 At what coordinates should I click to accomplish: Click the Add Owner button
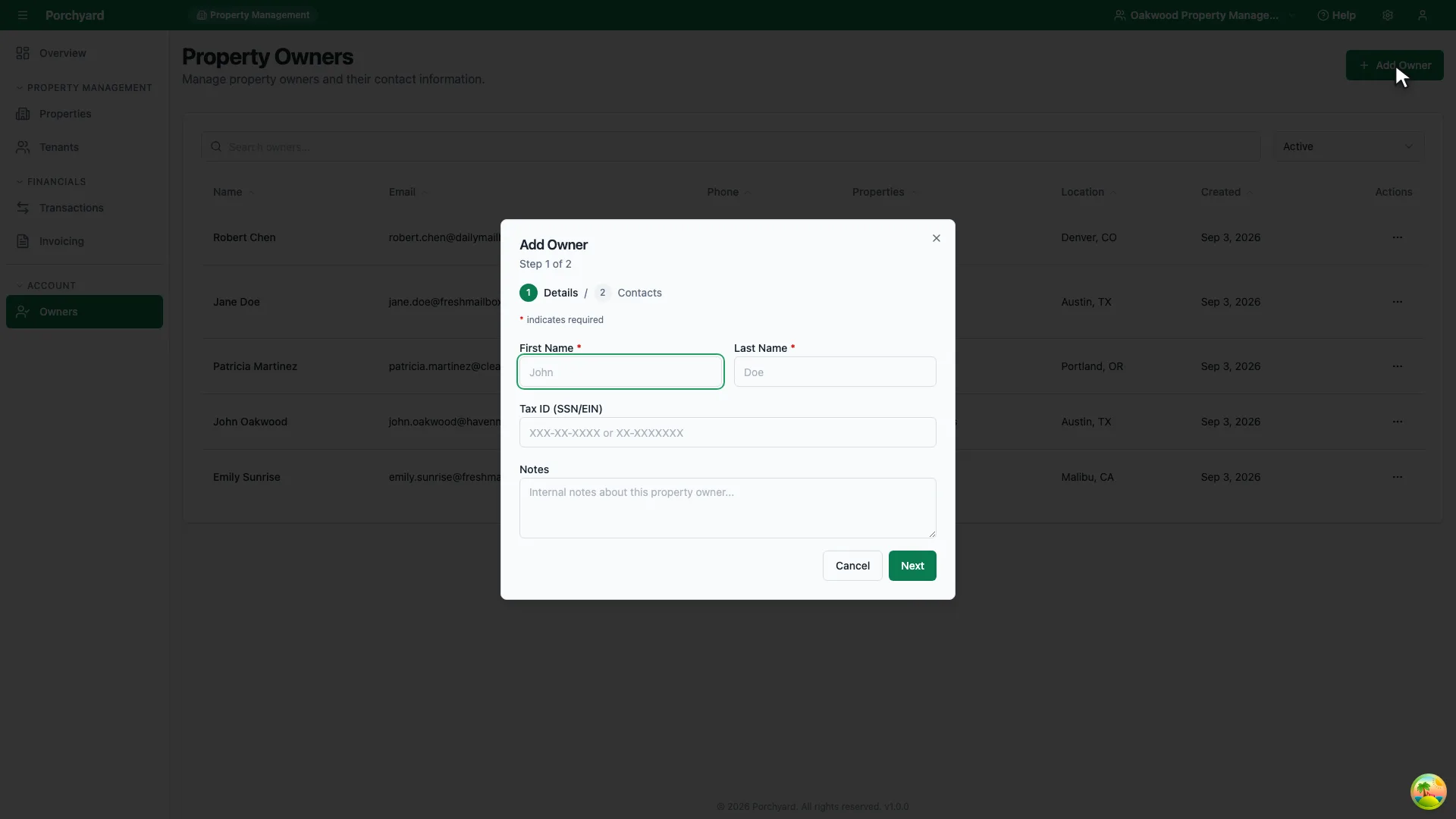[1395, 65]
